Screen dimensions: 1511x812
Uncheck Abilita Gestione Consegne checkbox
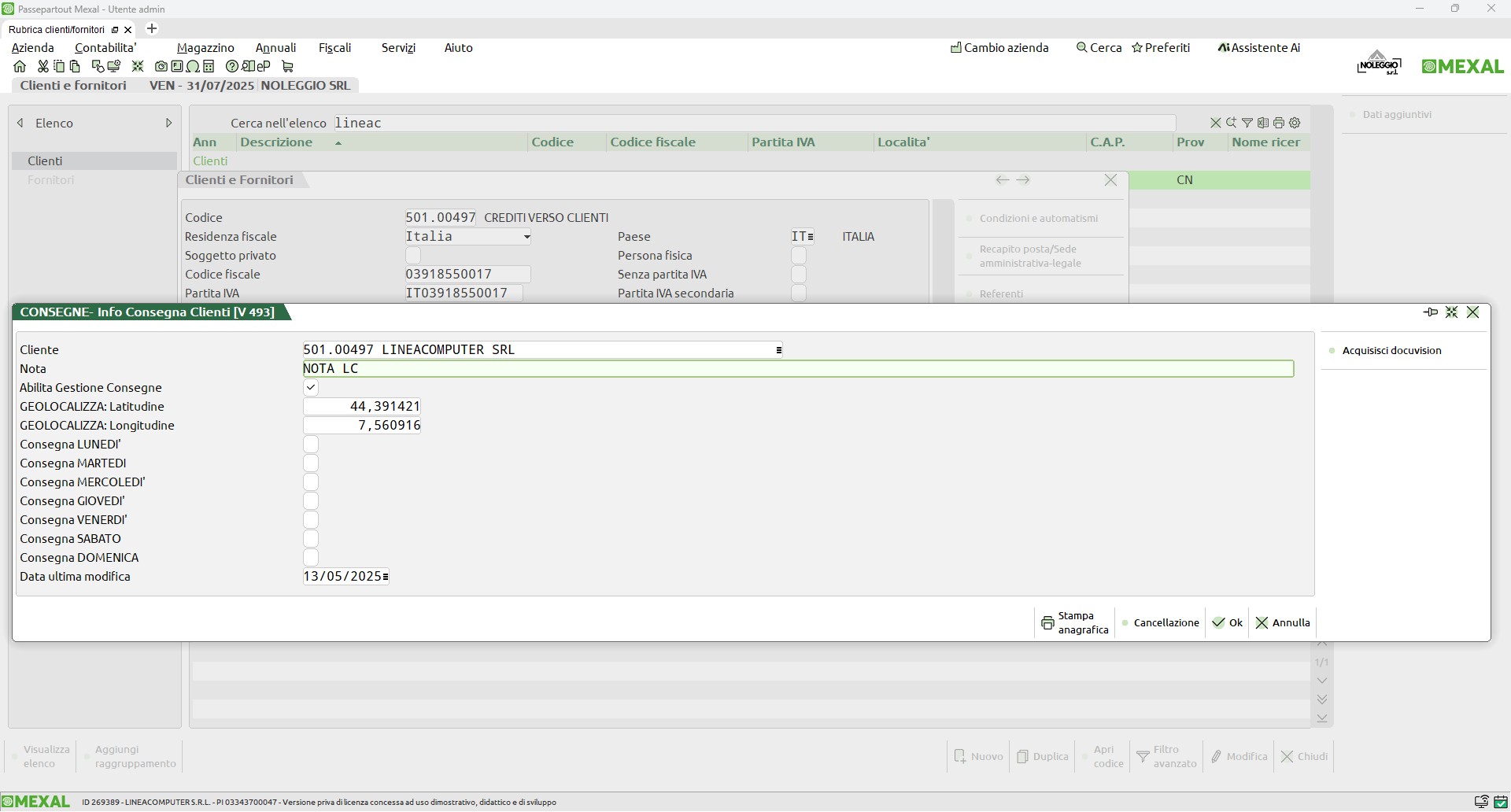click(x=311, y=387)
